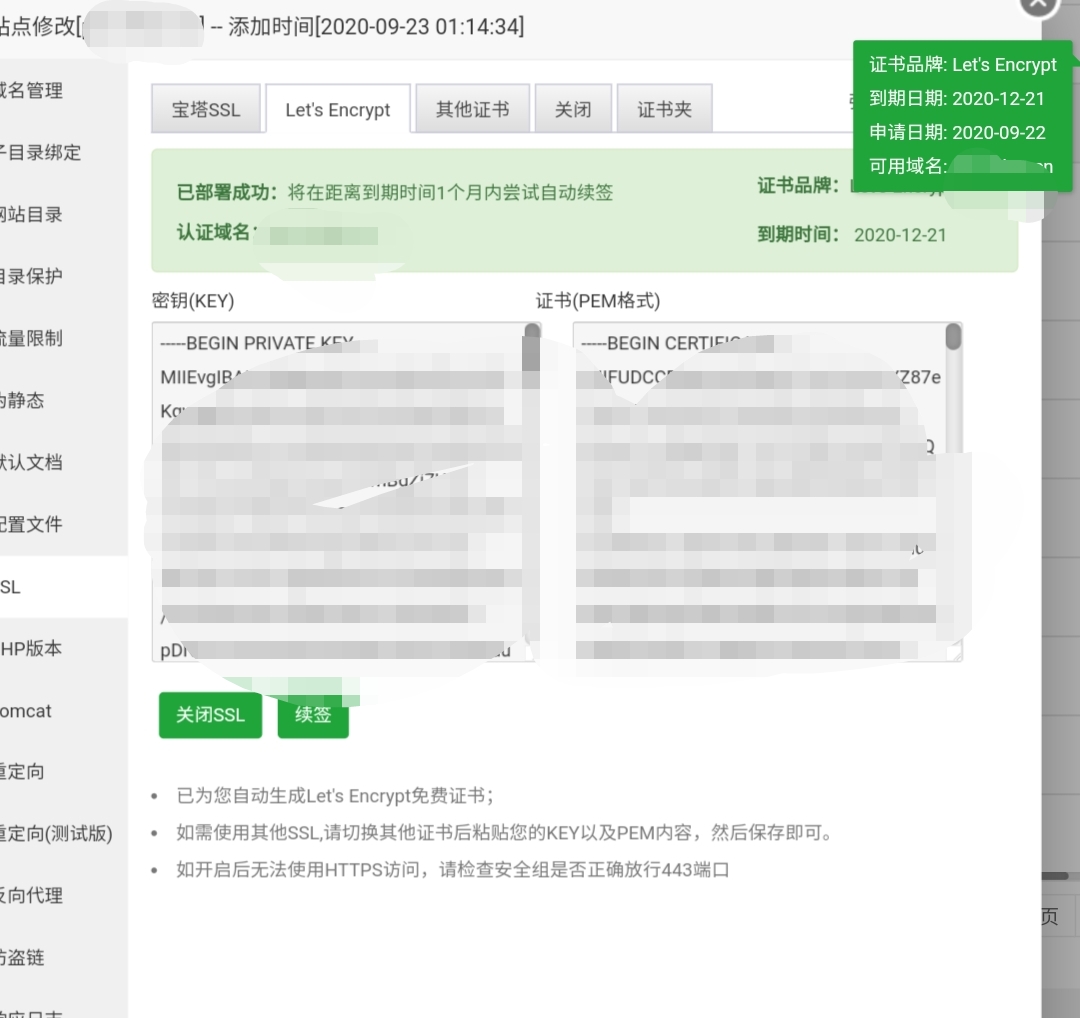Select the SSL sidebar item
The width and height of the screenshot is (1080, 1018).
(63, 587)
